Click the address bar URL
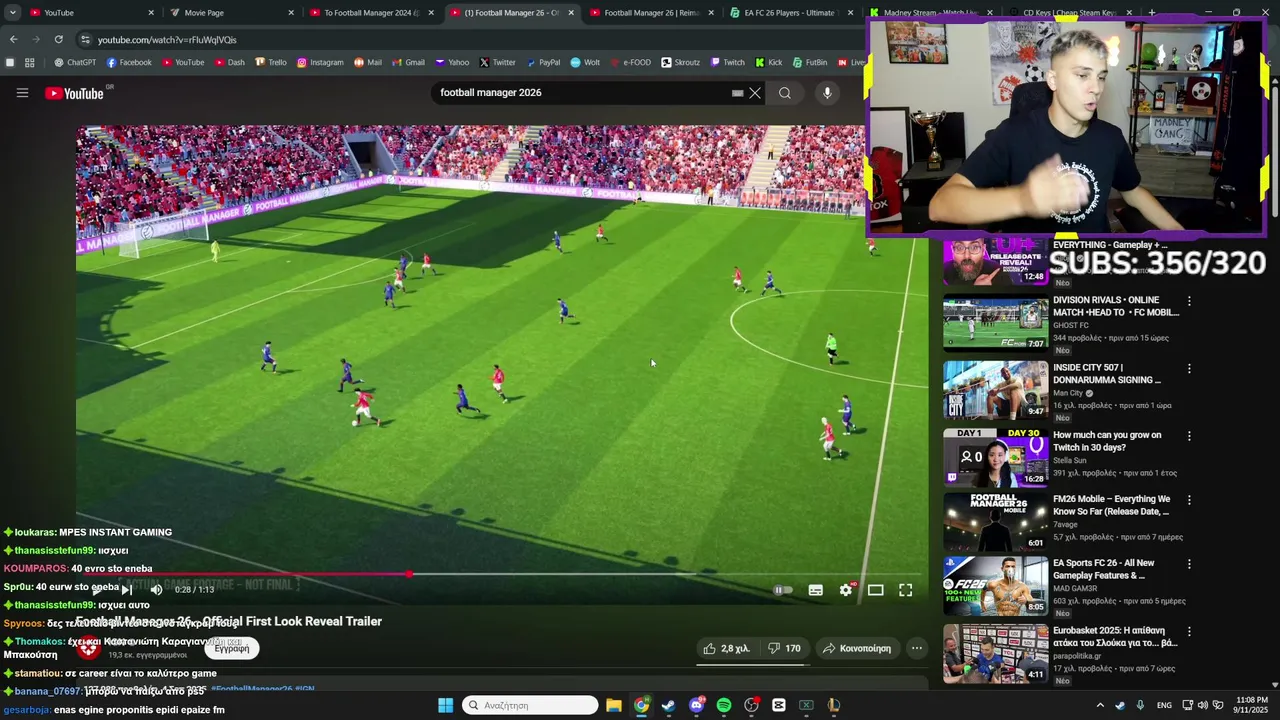 [167, 40]
